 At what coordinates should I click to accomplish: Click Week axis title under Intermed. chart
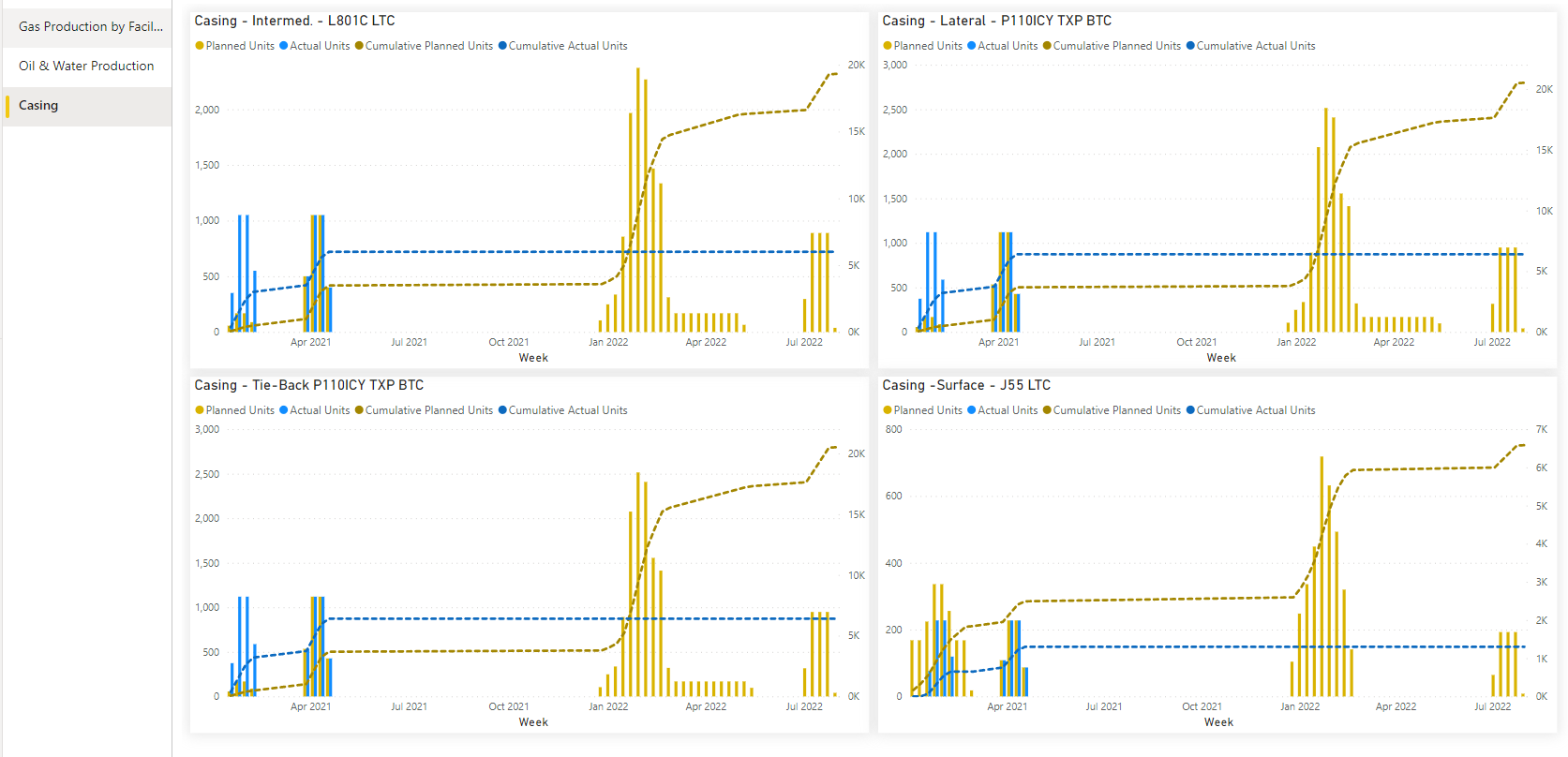click(533, 358)
